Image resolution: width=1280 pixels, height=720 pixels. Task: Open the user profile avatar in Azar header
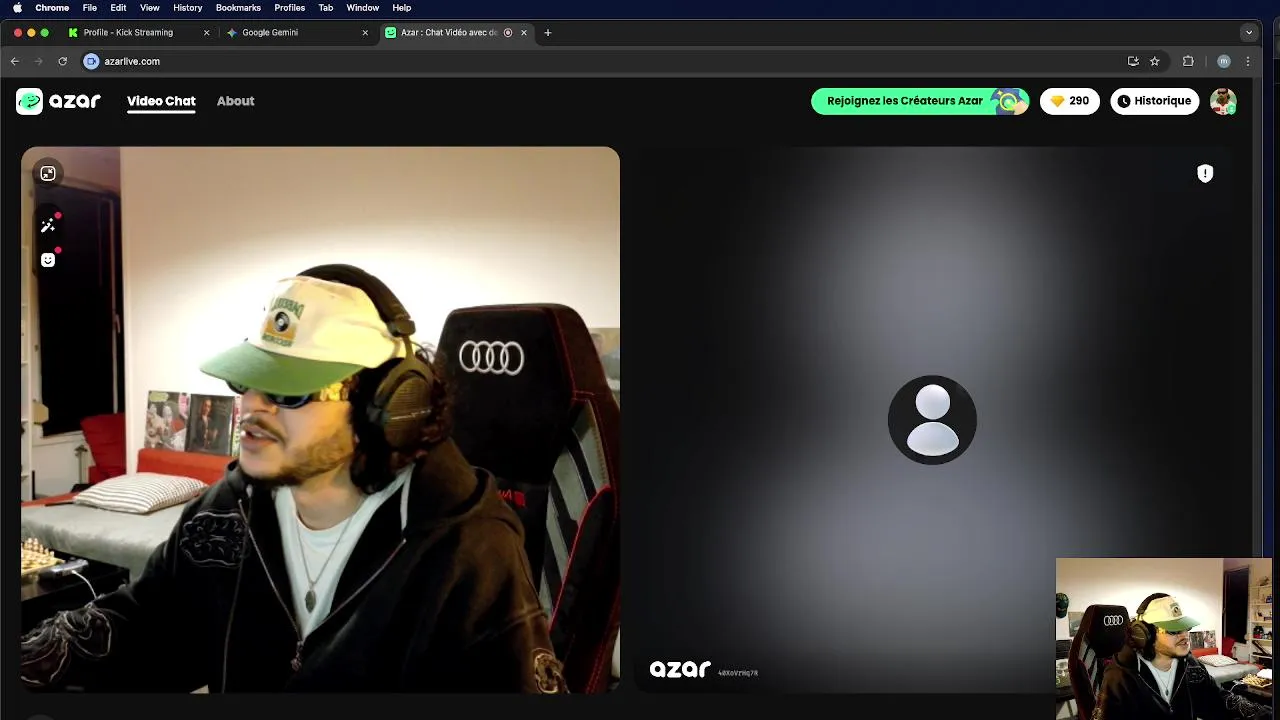click(x=1223, y=101)
